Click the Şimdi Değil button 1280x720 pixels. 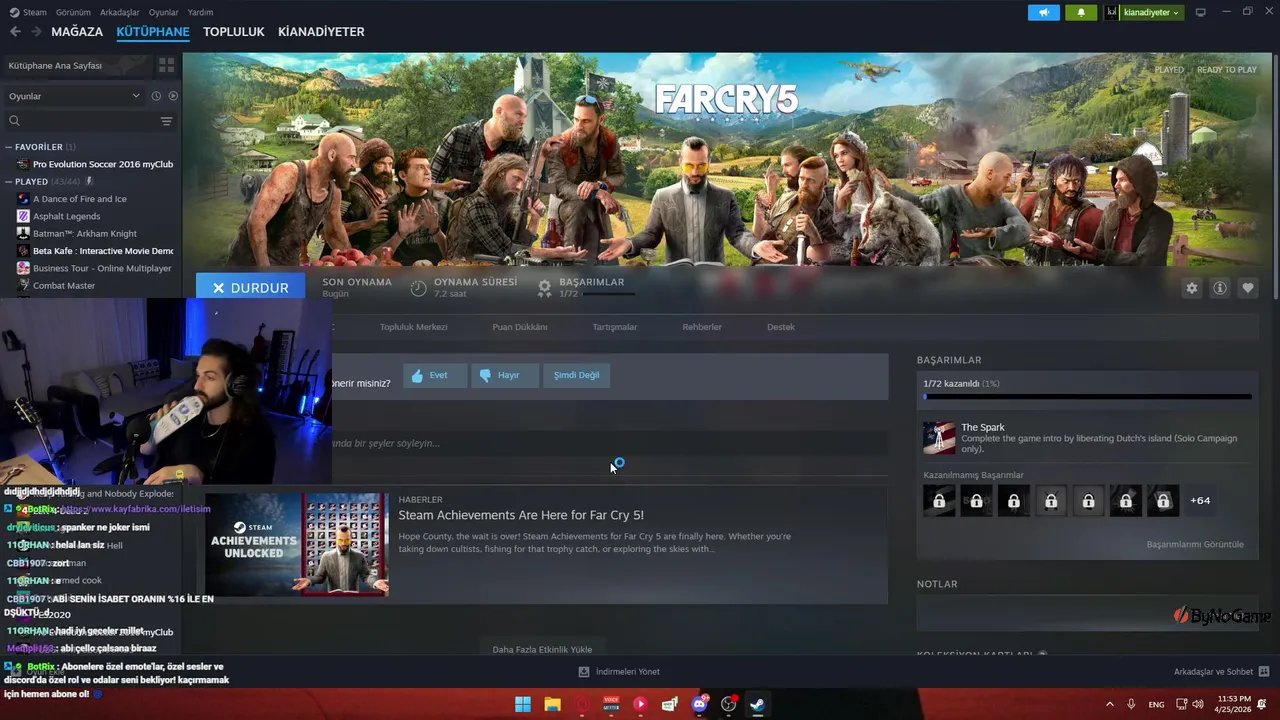click(577, 375)
